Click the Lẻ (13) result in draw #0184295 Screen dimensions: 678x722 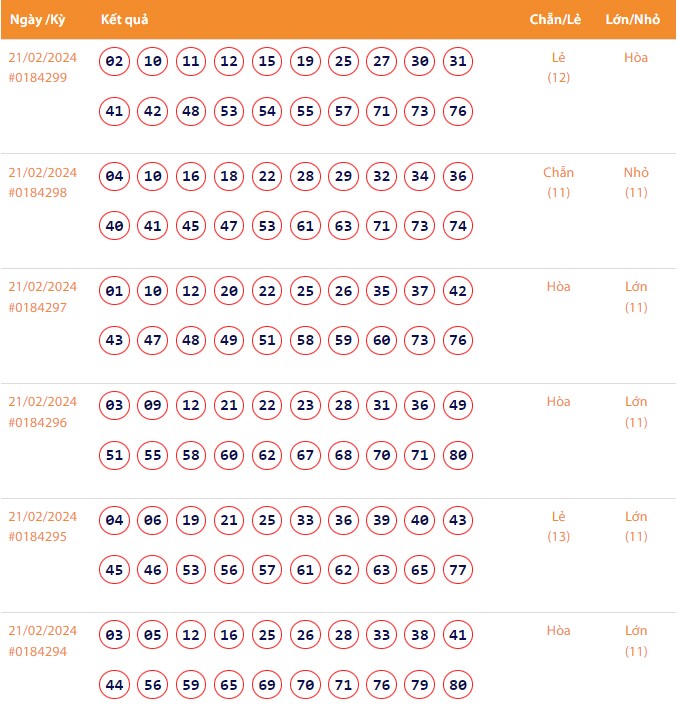[x=558, y=526]
